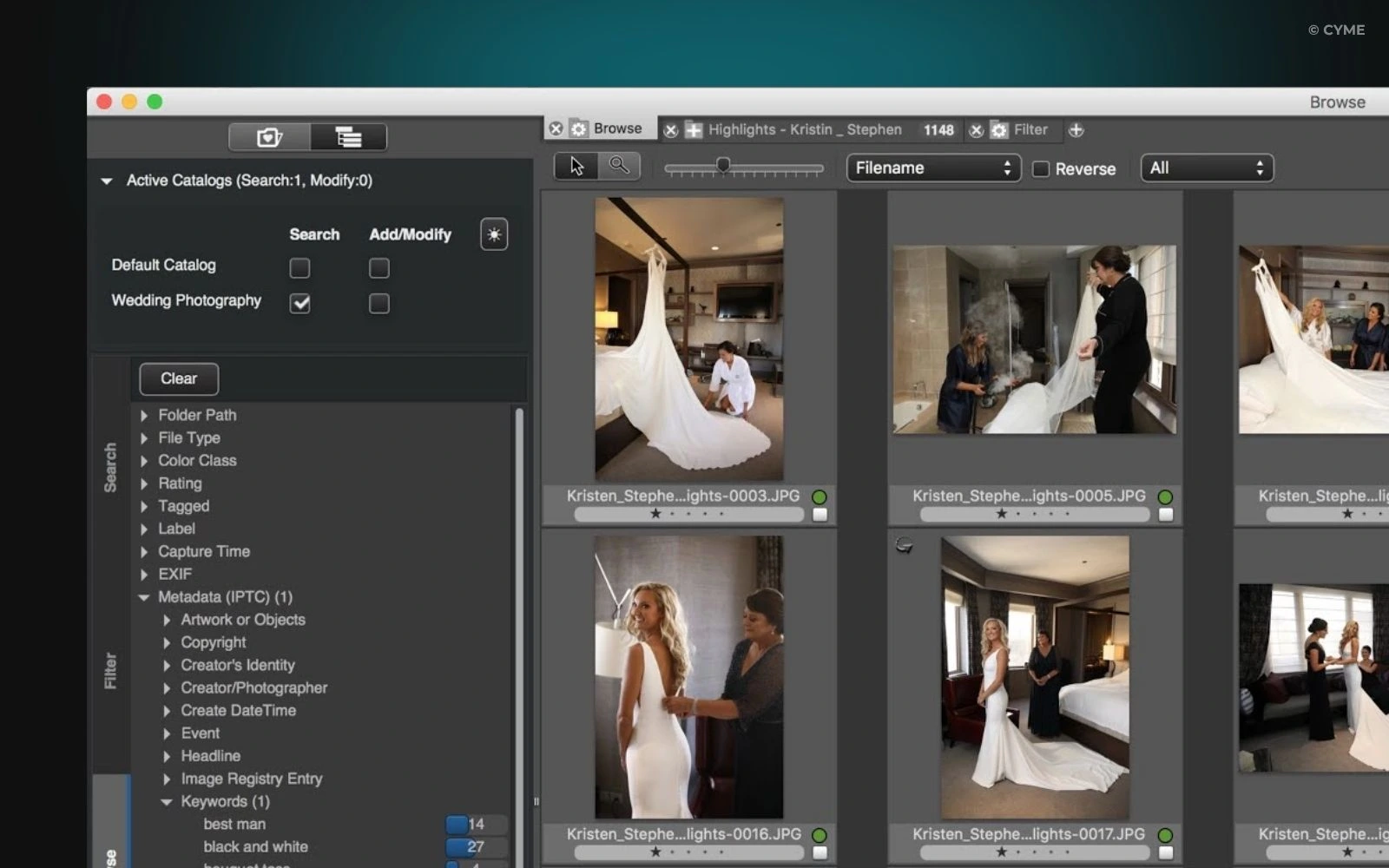The image size is (1389, 868).
Task: Expand the EXIF criteria
Action: click(144, 575)
